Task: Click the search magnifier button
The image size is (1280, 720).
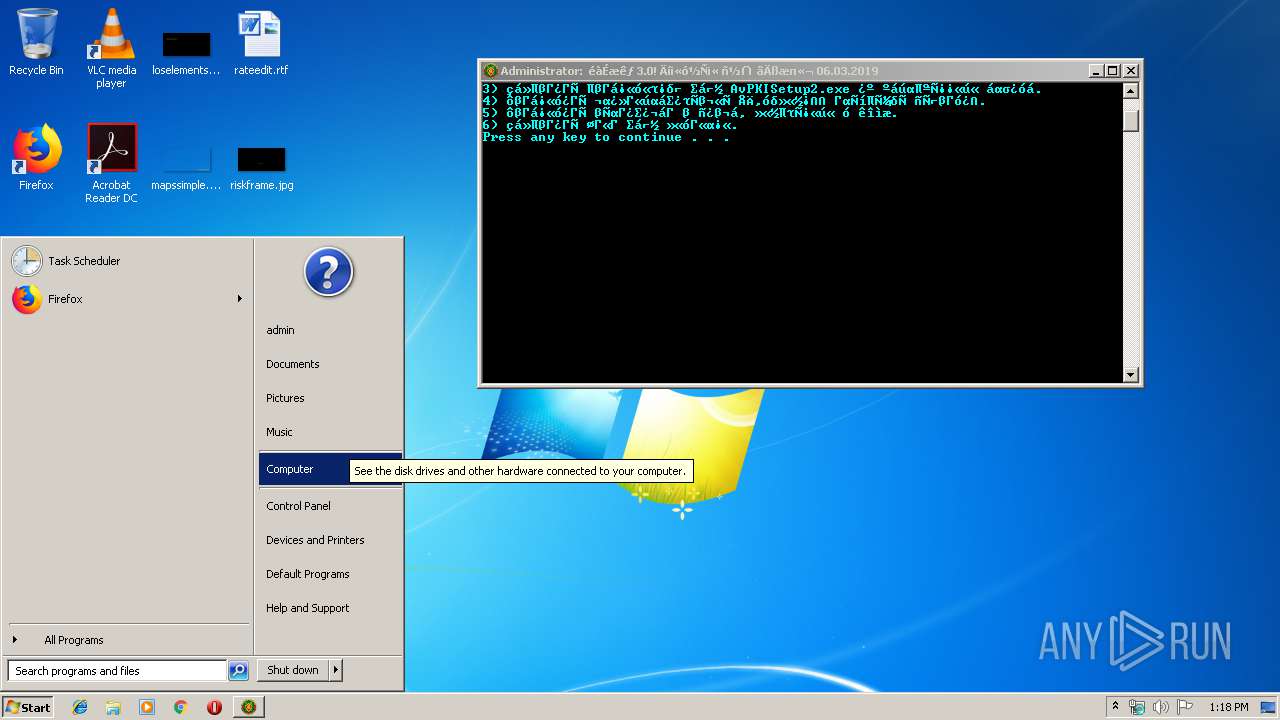Action: (x=238, y=671)
